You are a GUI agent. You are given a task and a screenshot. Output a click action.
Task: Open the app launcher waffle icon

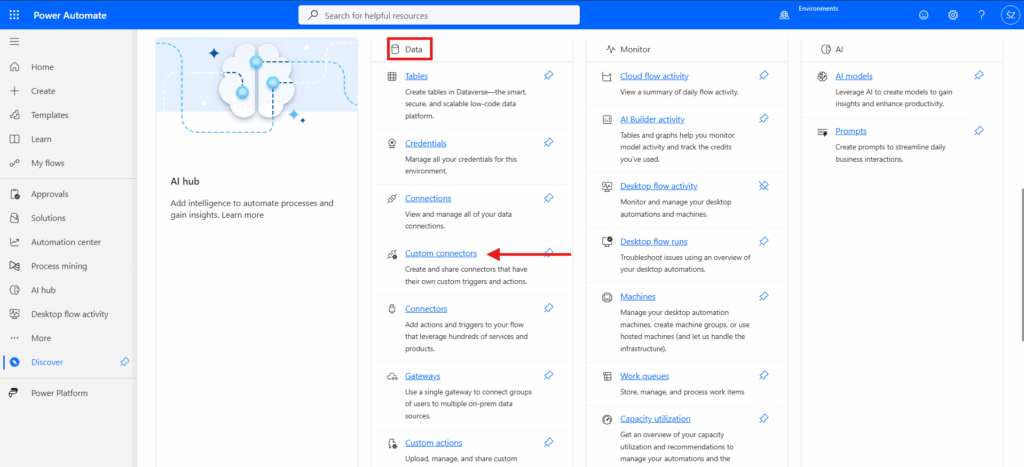point(14,15)
